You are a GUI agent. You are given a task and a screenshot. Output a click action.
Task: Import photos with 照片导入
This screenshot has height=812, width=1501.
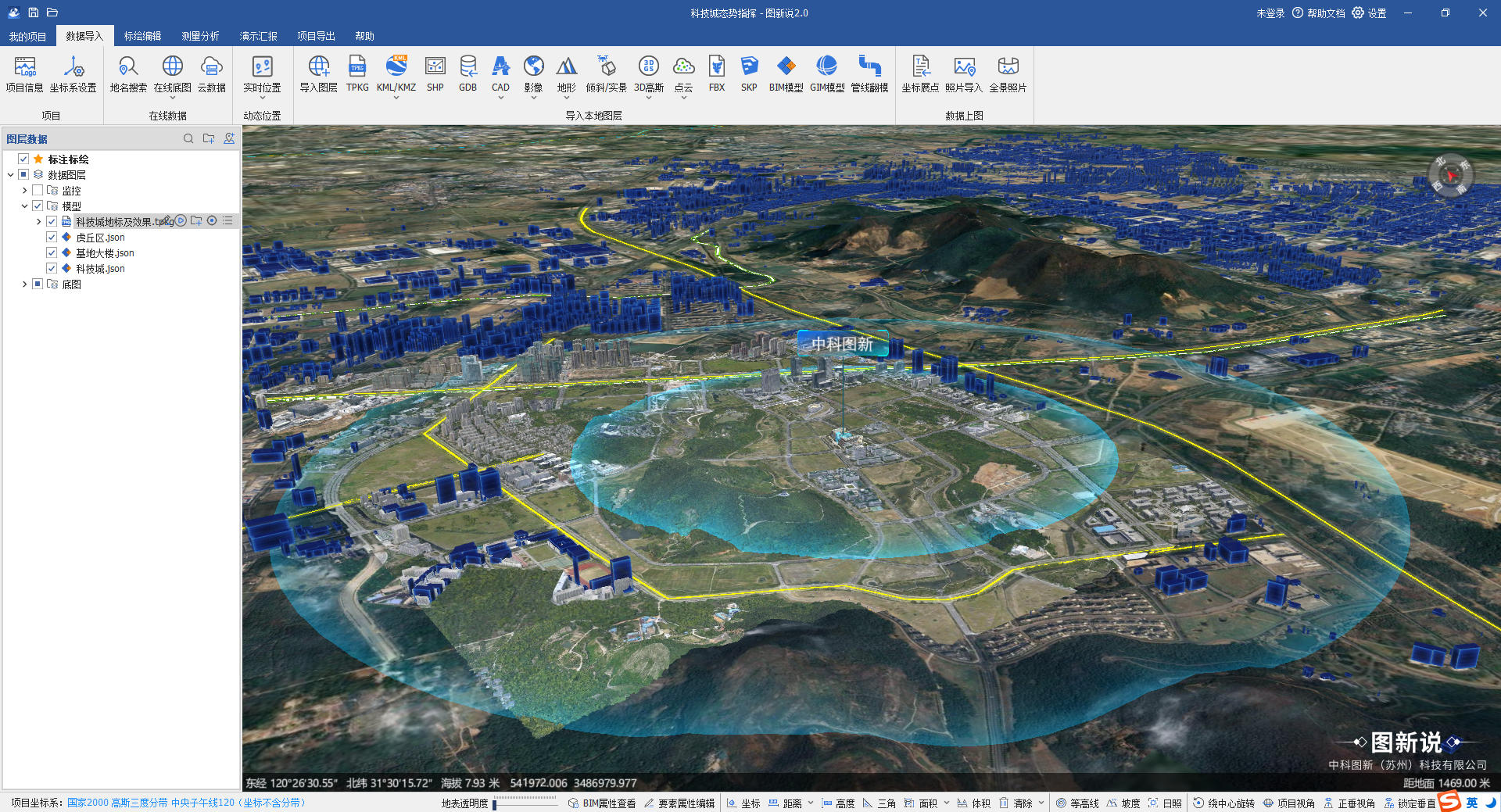pyautogui.click(x=963, y=74)
